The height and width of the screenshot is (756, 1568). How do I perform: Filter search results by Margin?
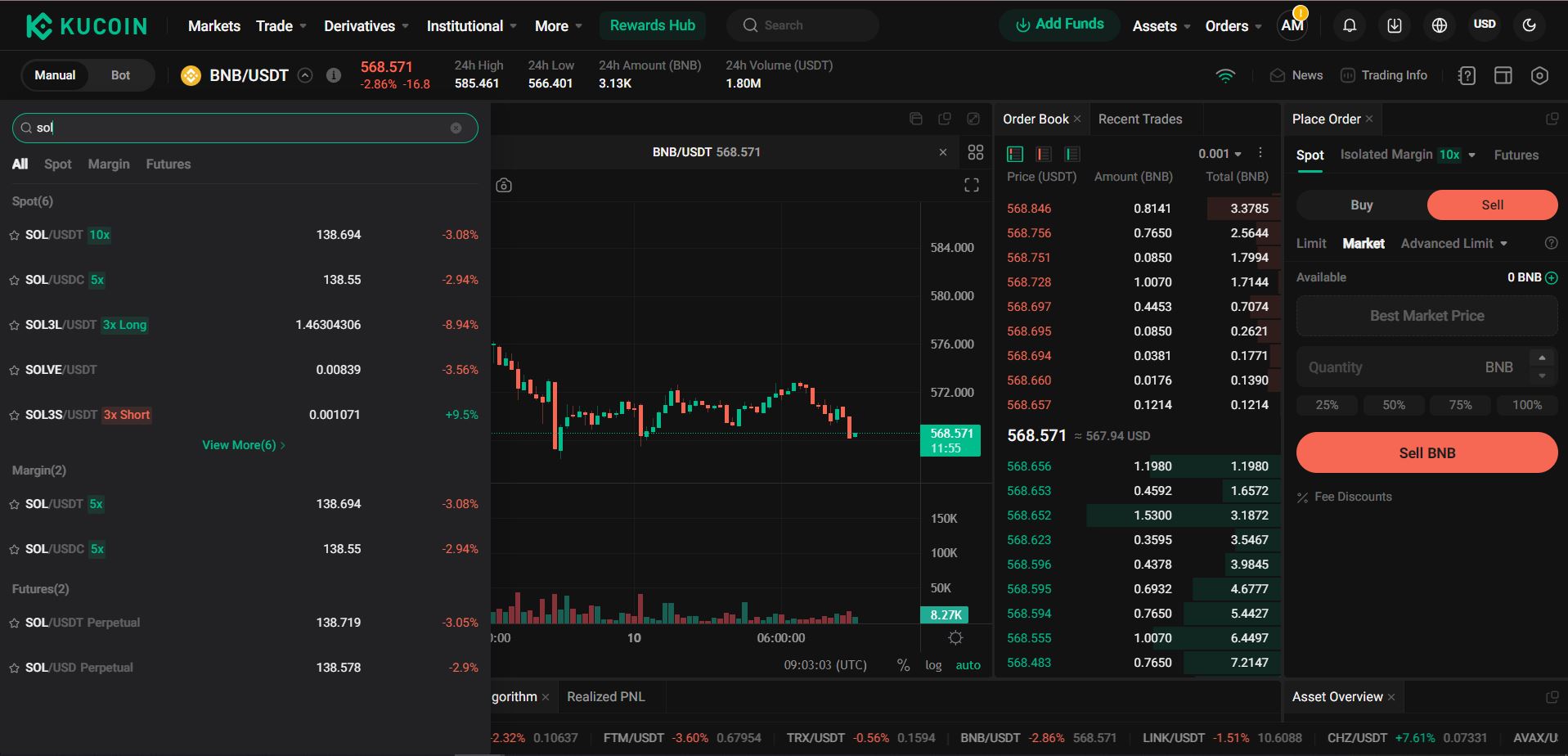[x=109, y=164]
